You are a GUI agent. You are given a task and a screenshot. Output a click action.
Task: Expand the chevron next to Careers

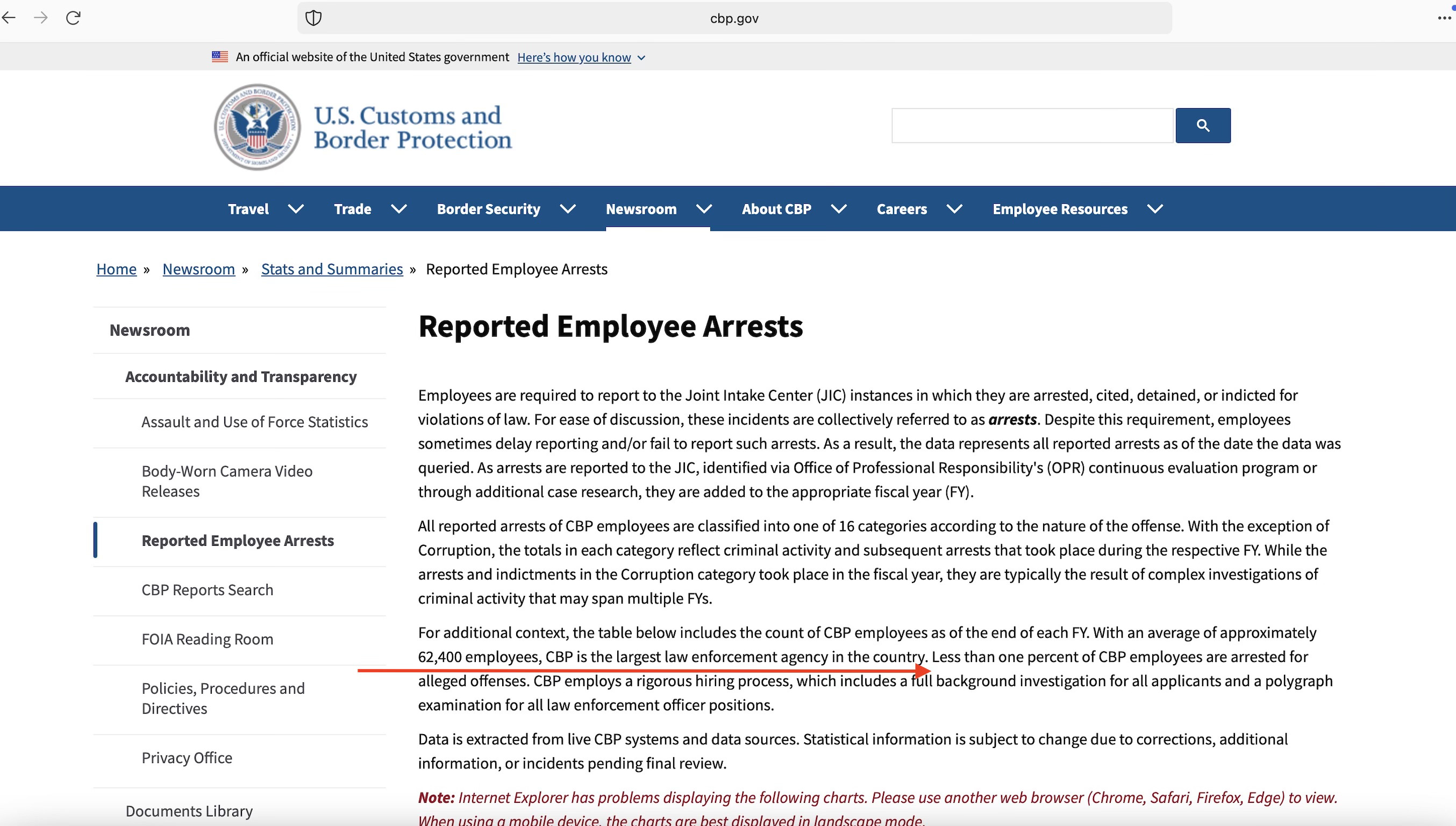point(954,209)
